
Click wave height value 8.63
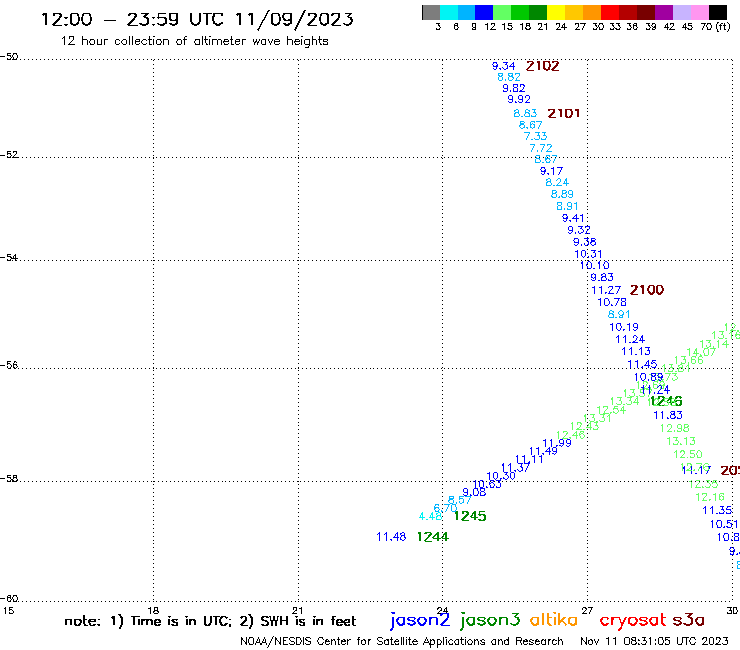pos(525,113)
